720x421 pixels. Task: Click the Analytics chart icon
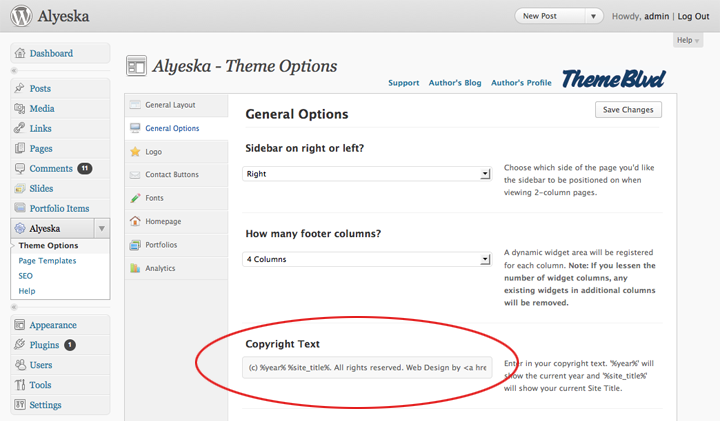[135, 268]
